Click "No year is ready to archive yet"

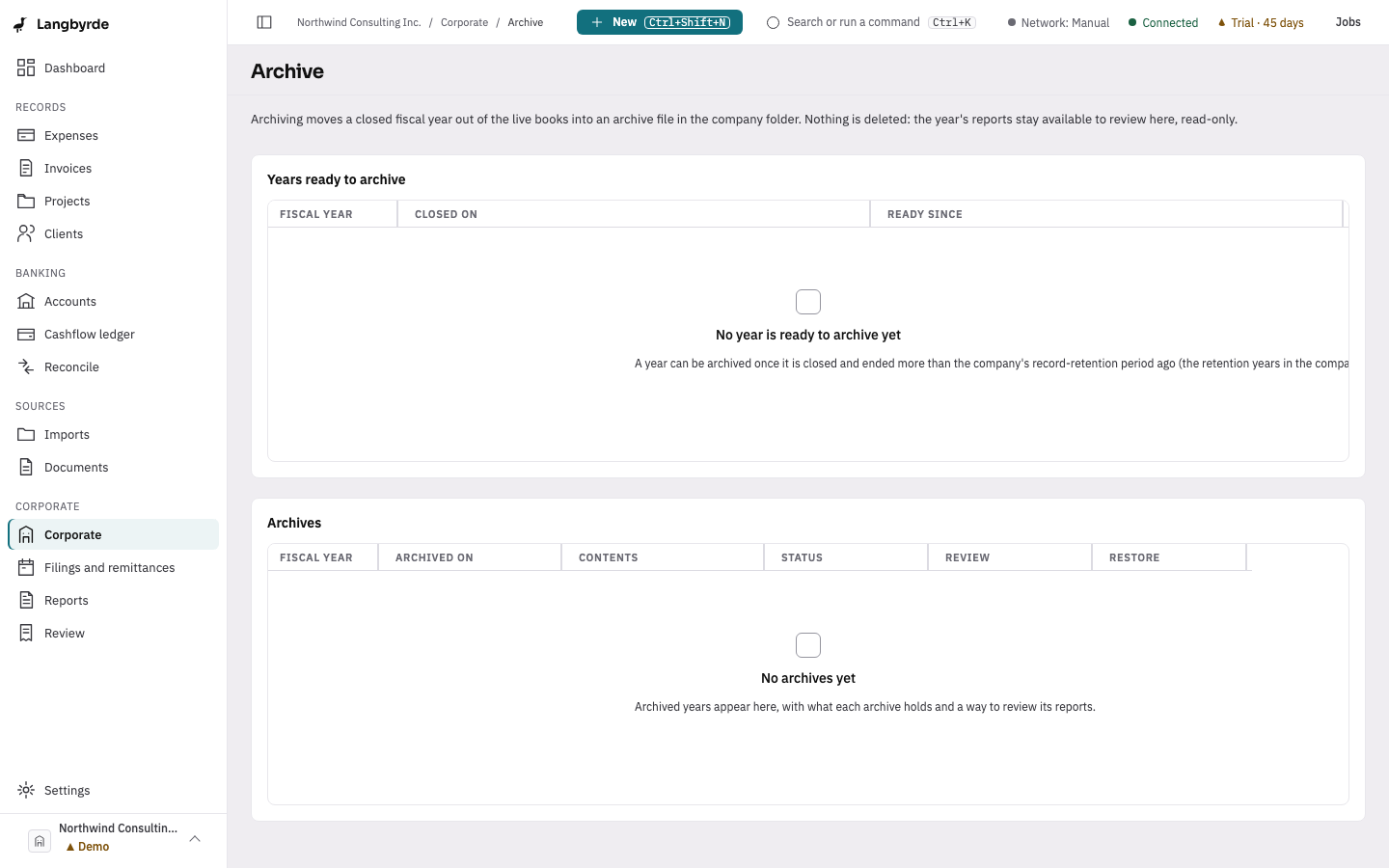808,335
